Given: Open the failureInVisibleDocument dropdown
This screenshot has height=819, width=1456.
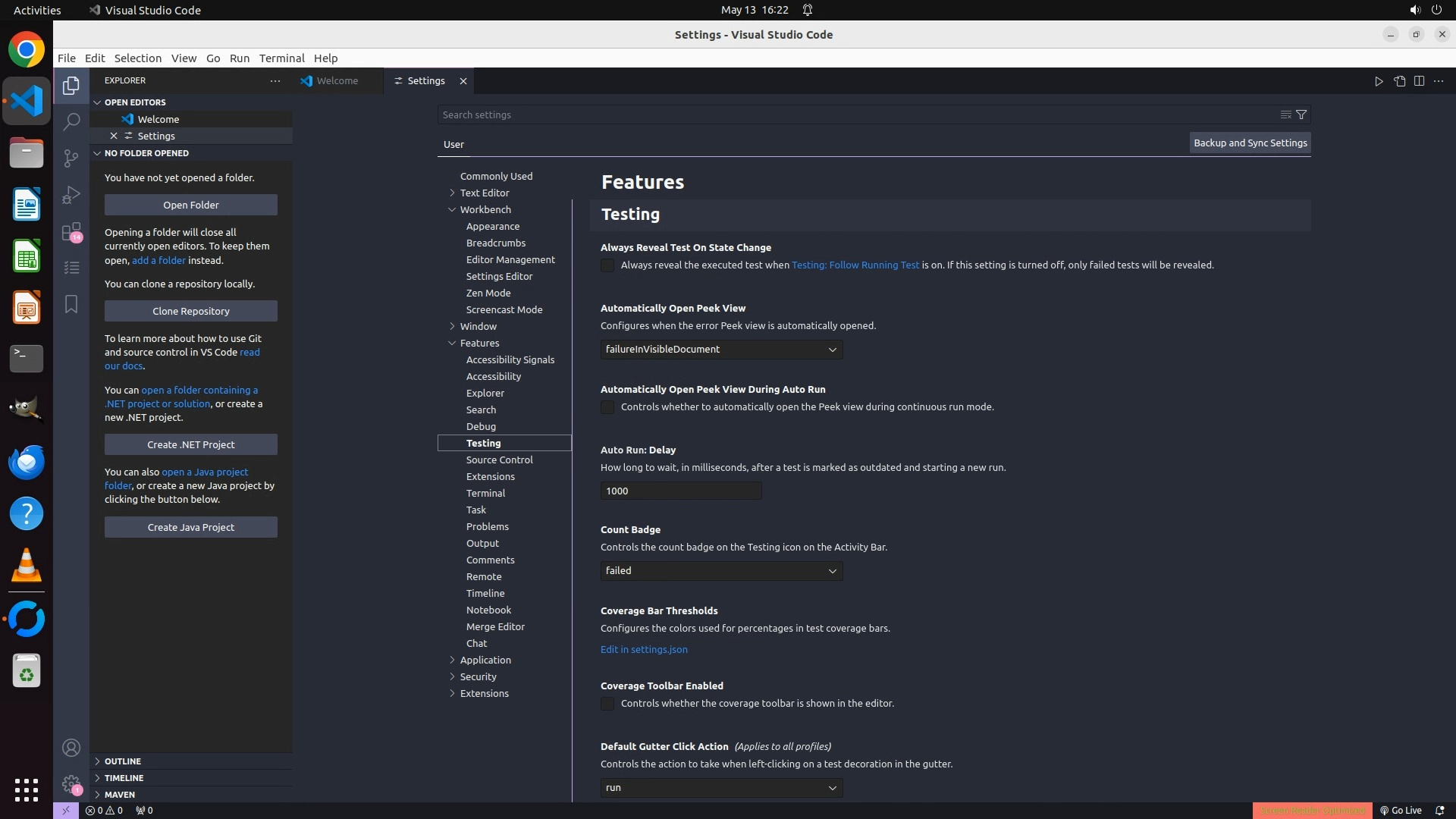Looking at the screenshot, I should pos(721,350).
